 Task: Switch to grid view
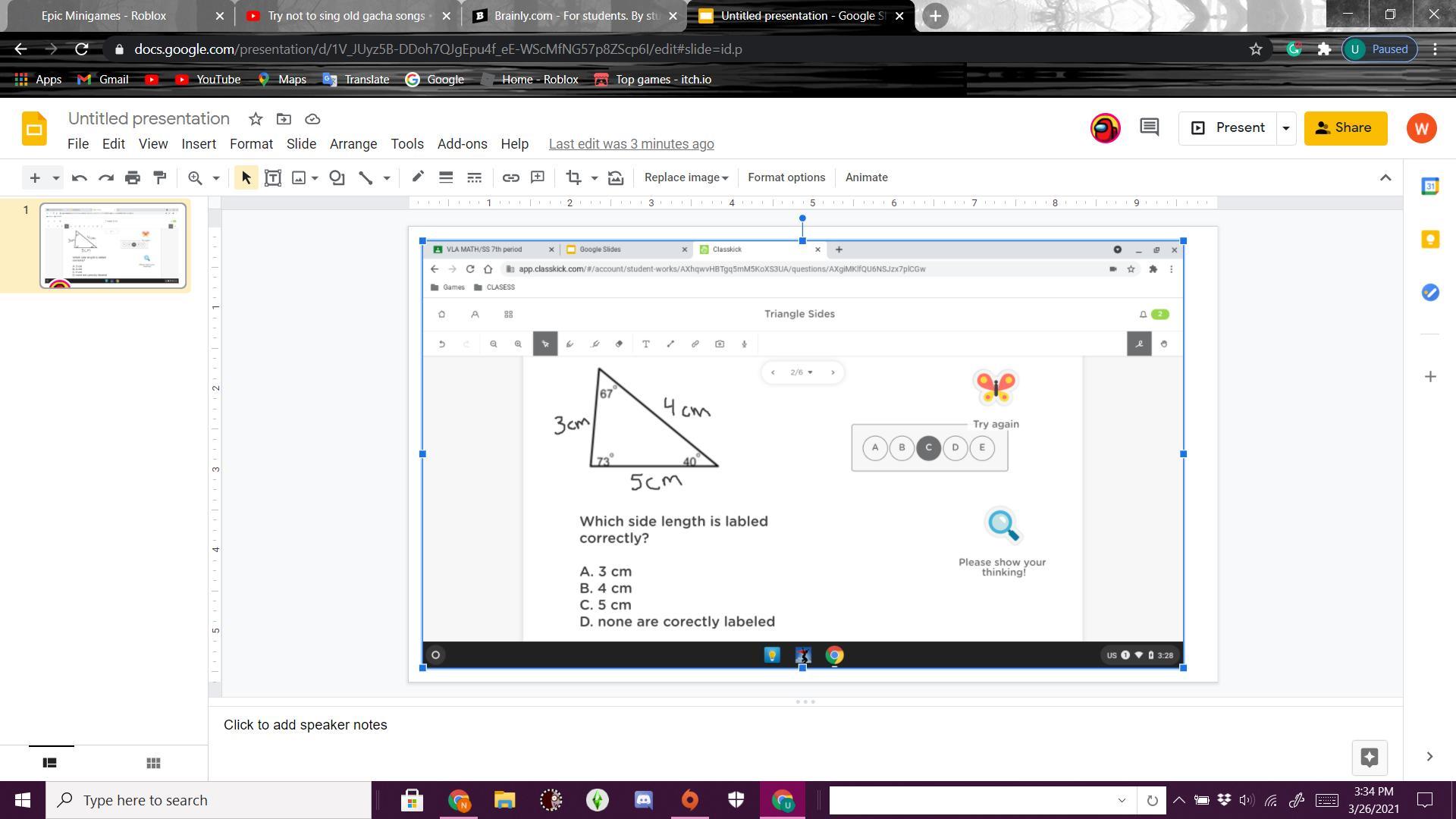click(x=153, y=763)
